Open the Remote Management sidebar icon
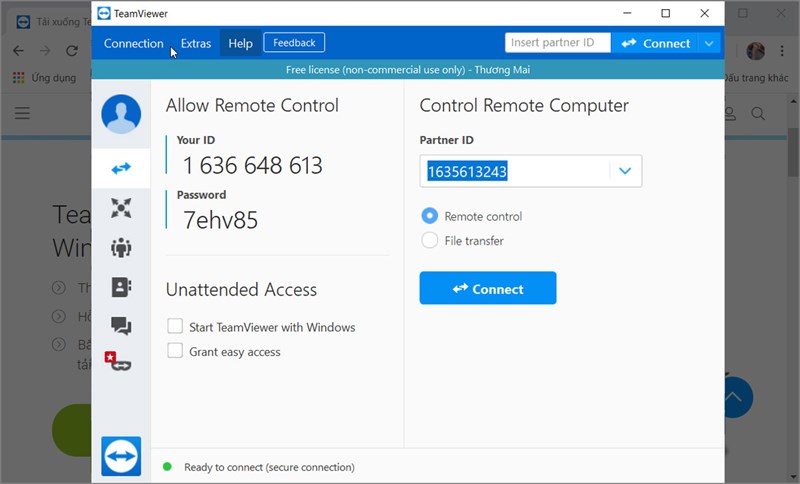 121,208
